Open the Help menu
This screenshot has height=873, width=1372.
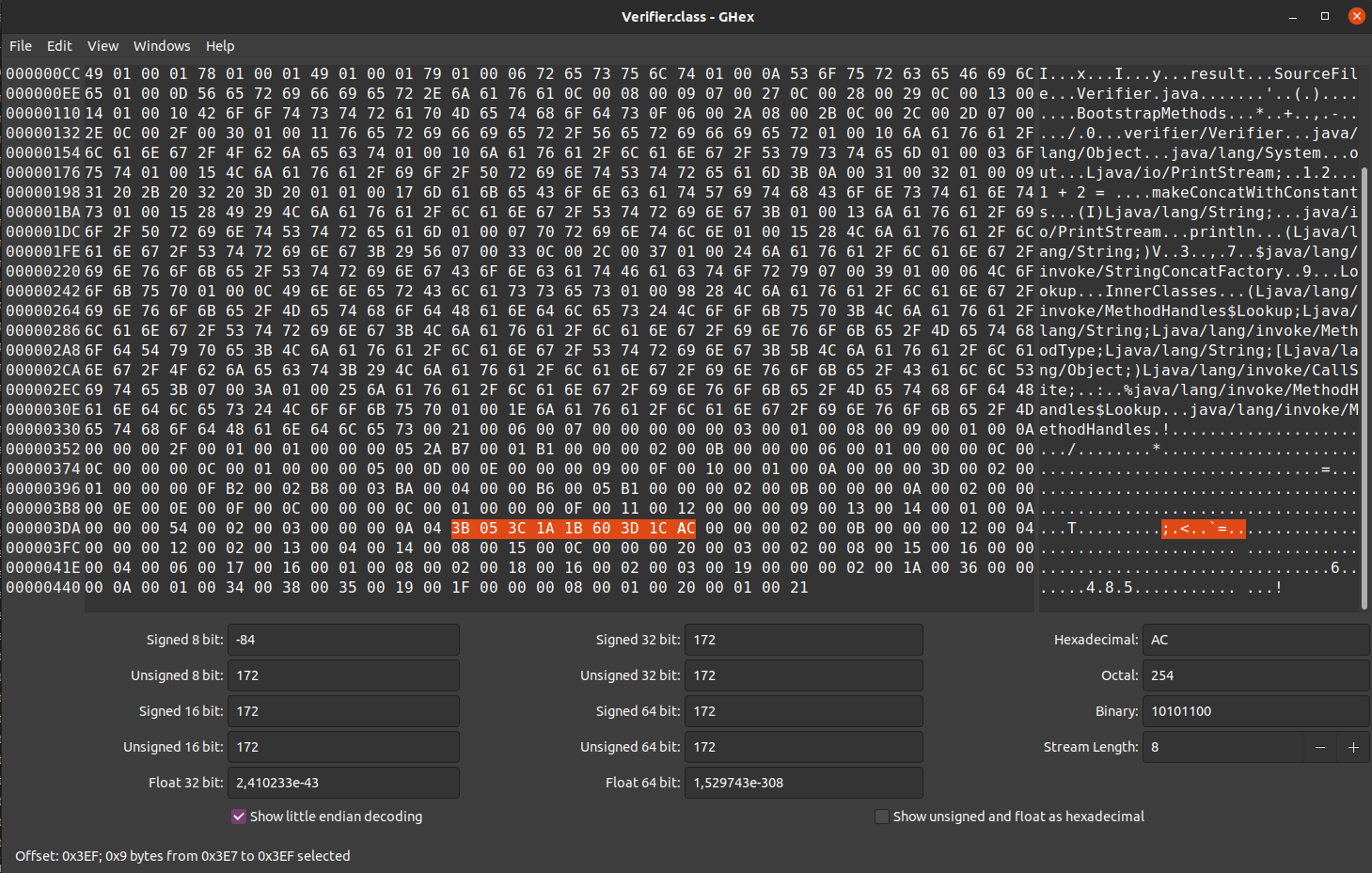point(220,46)
